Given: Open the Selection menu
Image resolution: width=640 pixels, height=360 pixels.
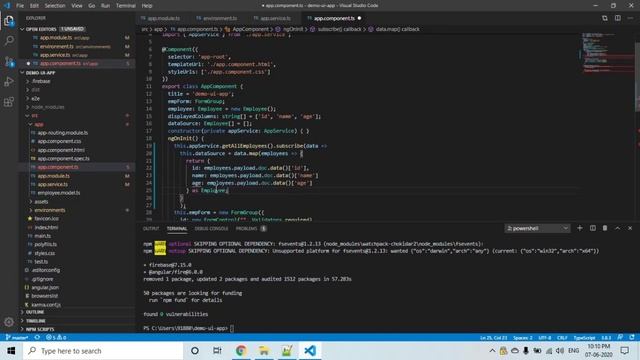Looking at the screenshot, I should click(x=55, y=6).
